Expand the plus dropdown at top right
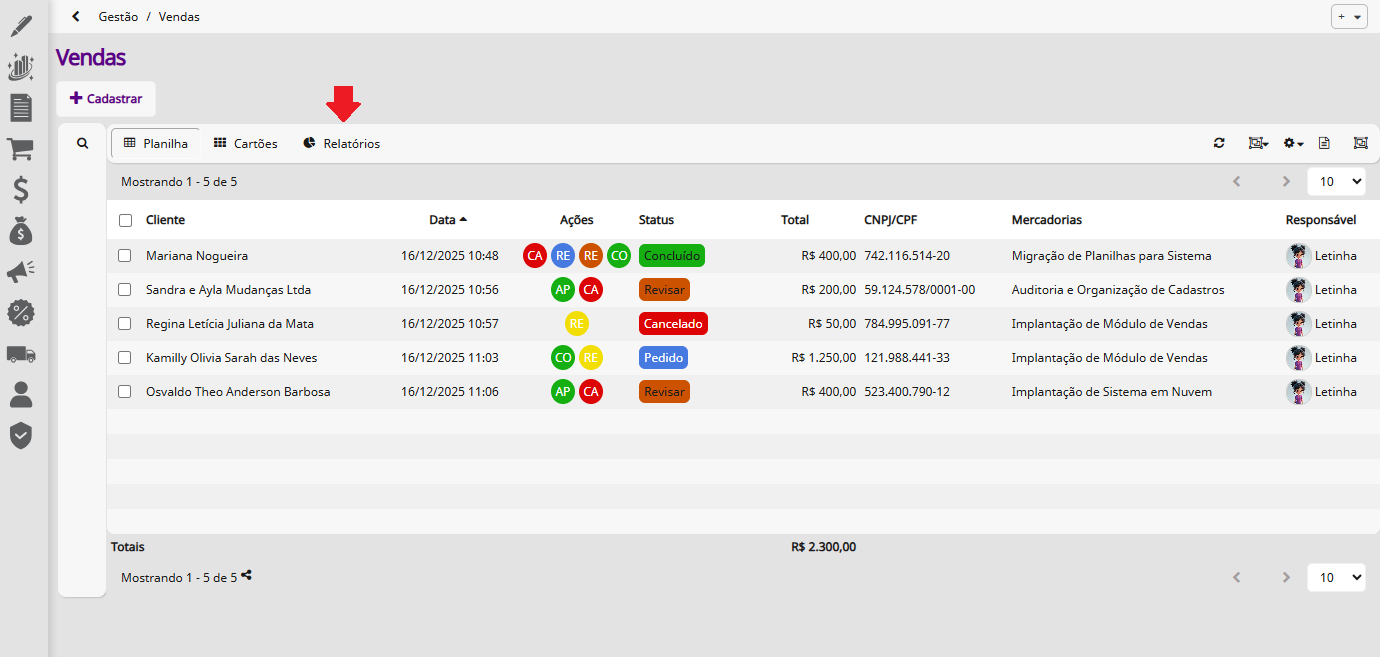 coord(1349,17)
